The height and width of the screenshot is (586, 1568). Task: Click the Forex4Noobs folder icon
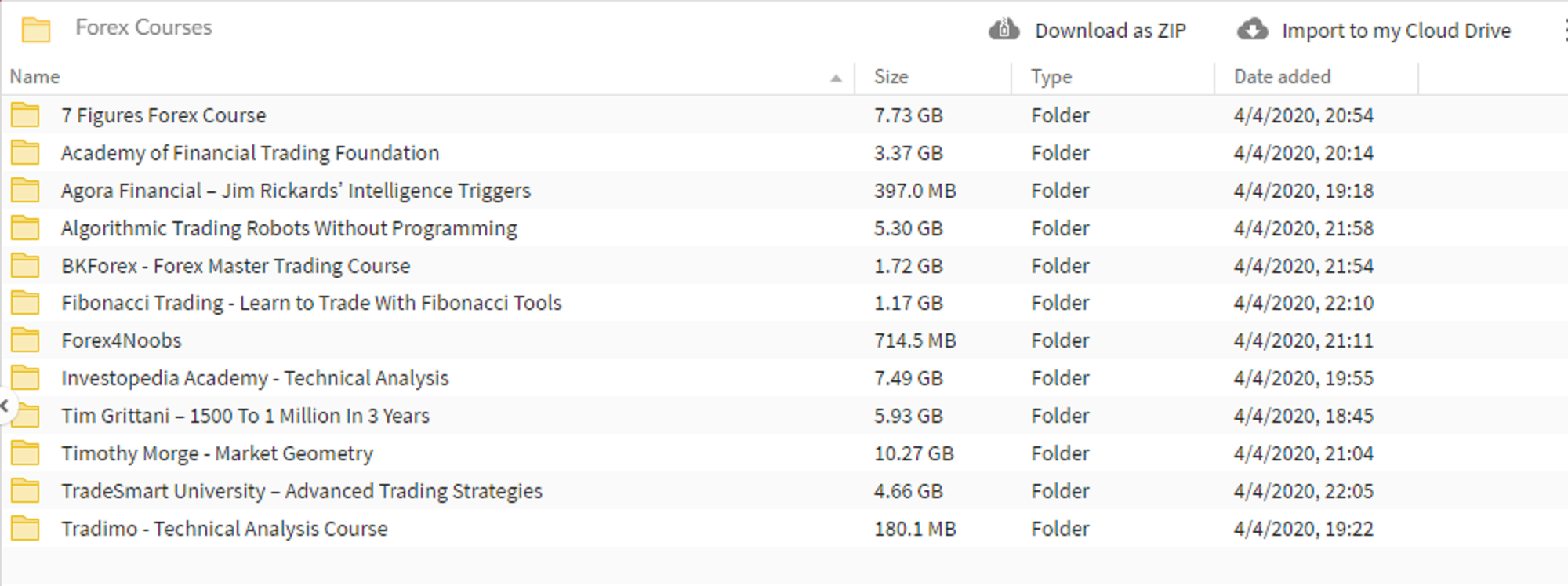25,340
